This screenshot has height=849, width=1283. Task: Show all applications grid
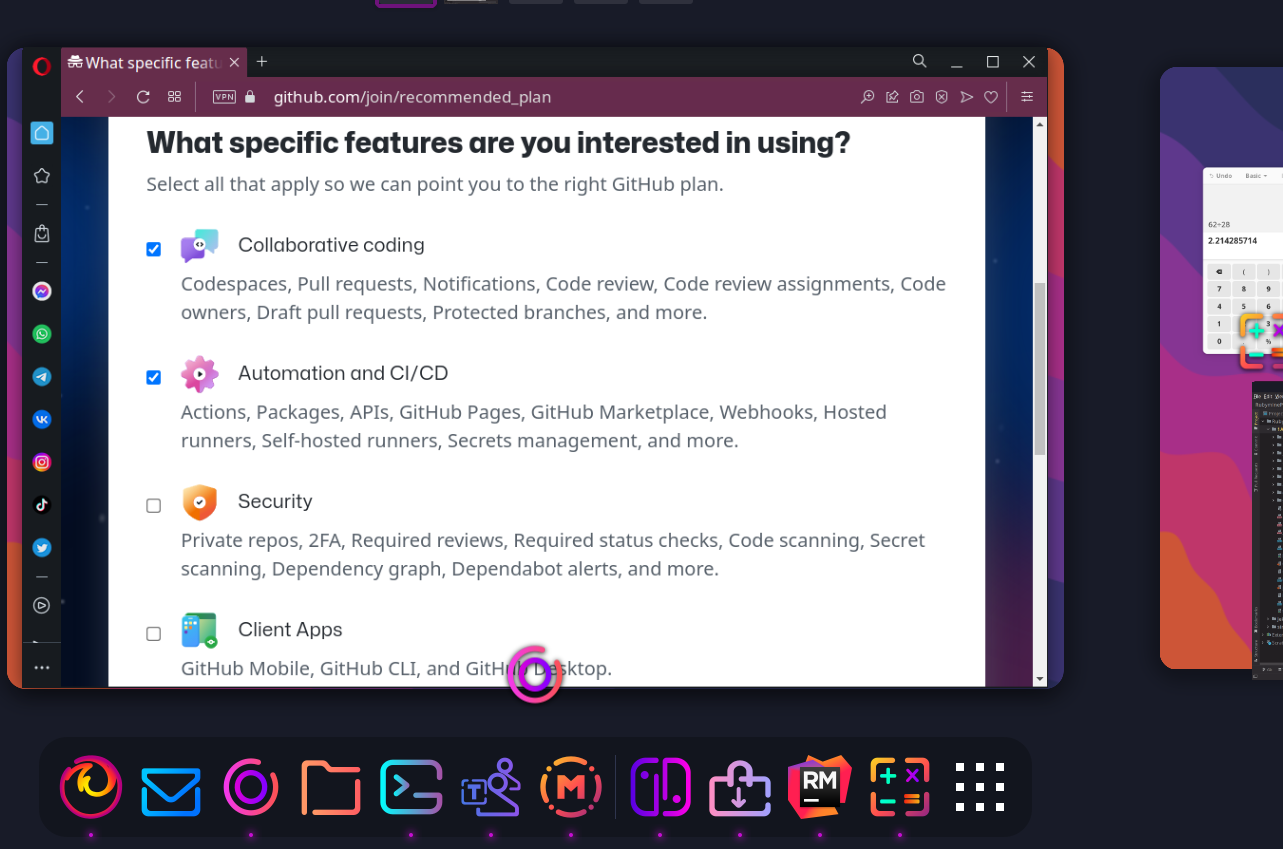click(980, 787)
